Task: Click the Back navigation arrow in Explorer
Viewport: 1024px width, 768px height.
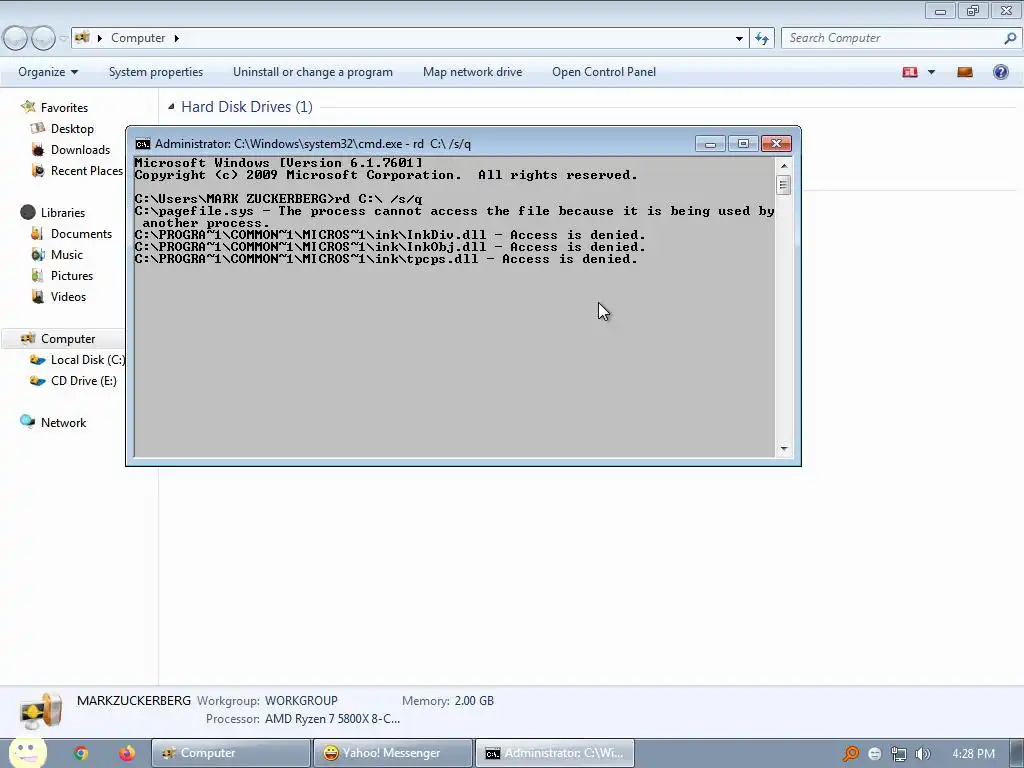Action: (16, 39)
